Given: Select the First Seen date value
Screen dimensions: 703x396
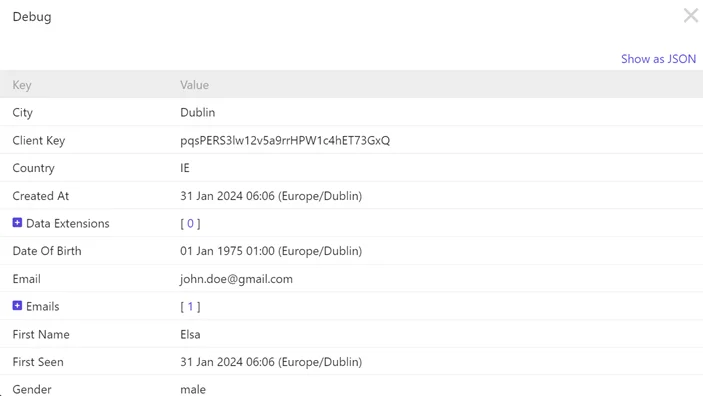Looking at the screenshot, I should (x=271, y=362).
